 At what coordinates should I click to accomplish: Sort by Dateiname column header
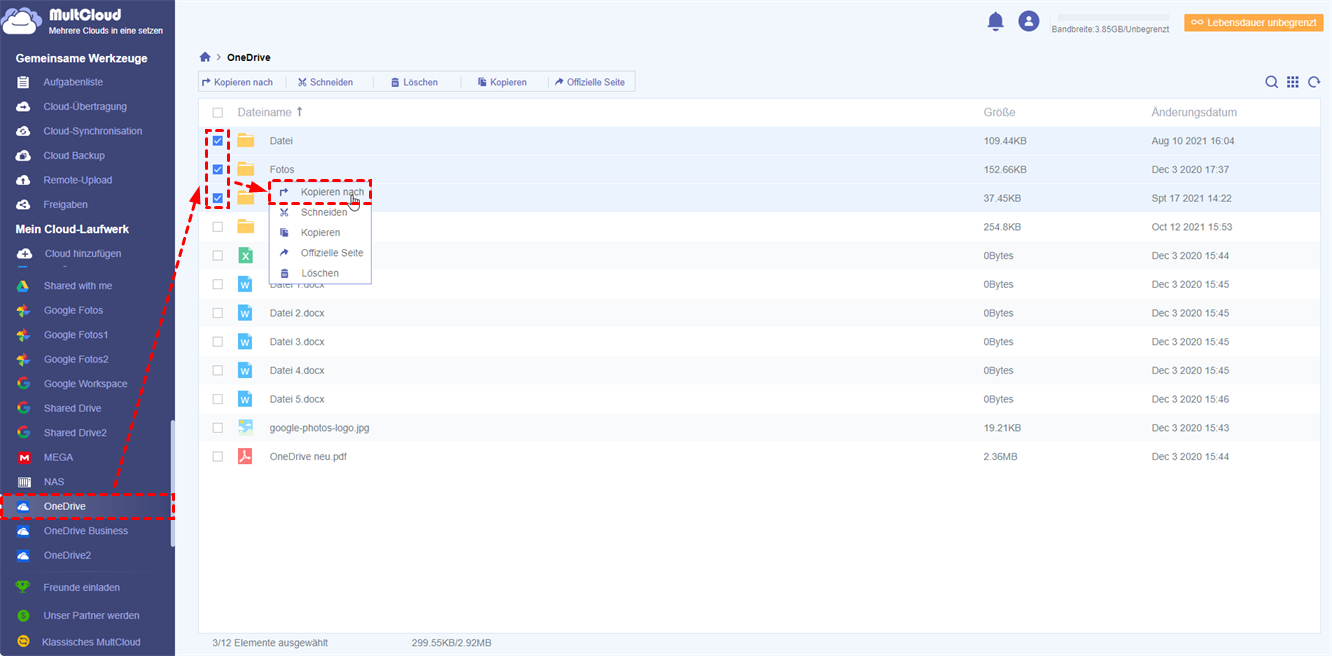click(x=264, y=113)
